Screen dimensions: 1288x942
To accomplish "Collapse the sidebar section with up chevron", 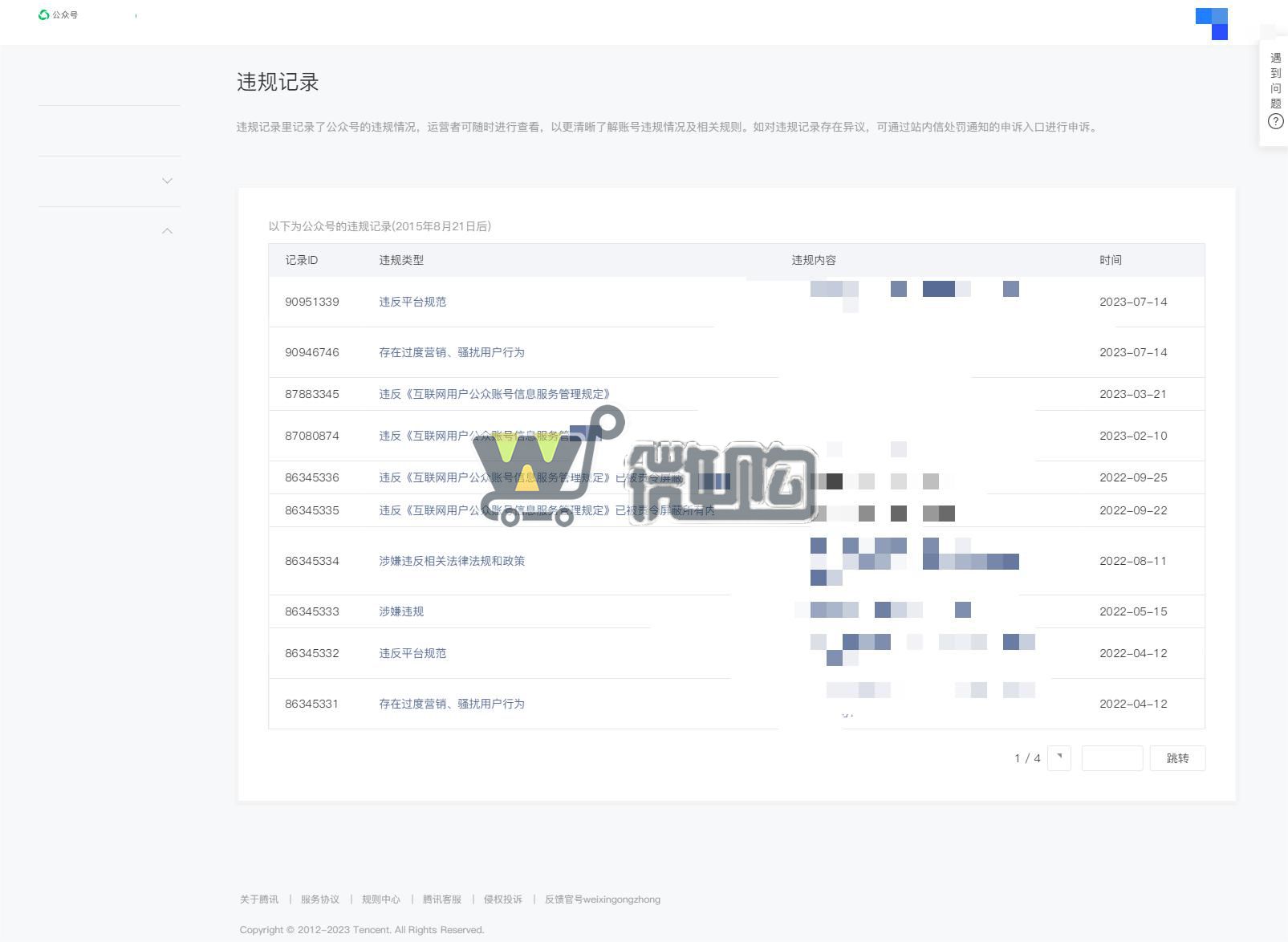I will (x=167, y=231).
